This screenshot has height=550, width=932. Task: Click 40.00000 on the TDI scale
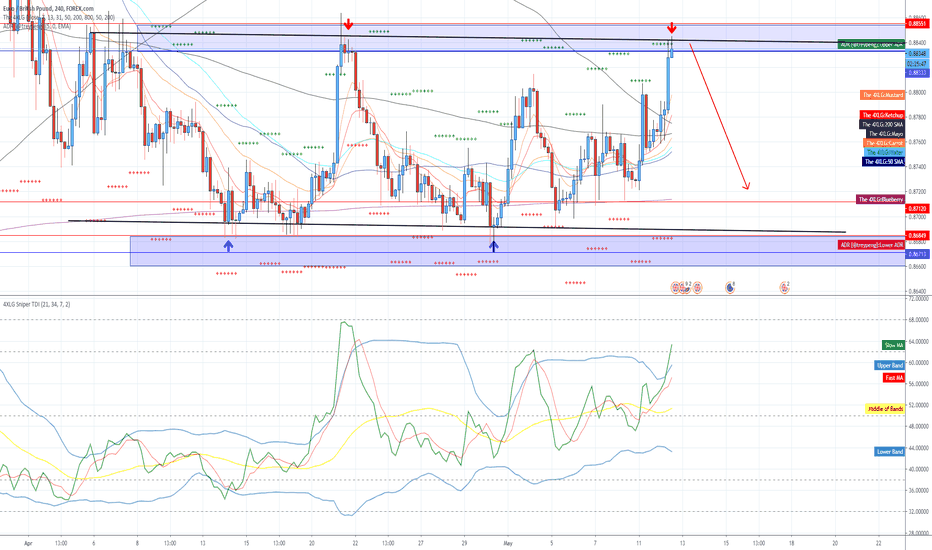[x=919, y=469]
